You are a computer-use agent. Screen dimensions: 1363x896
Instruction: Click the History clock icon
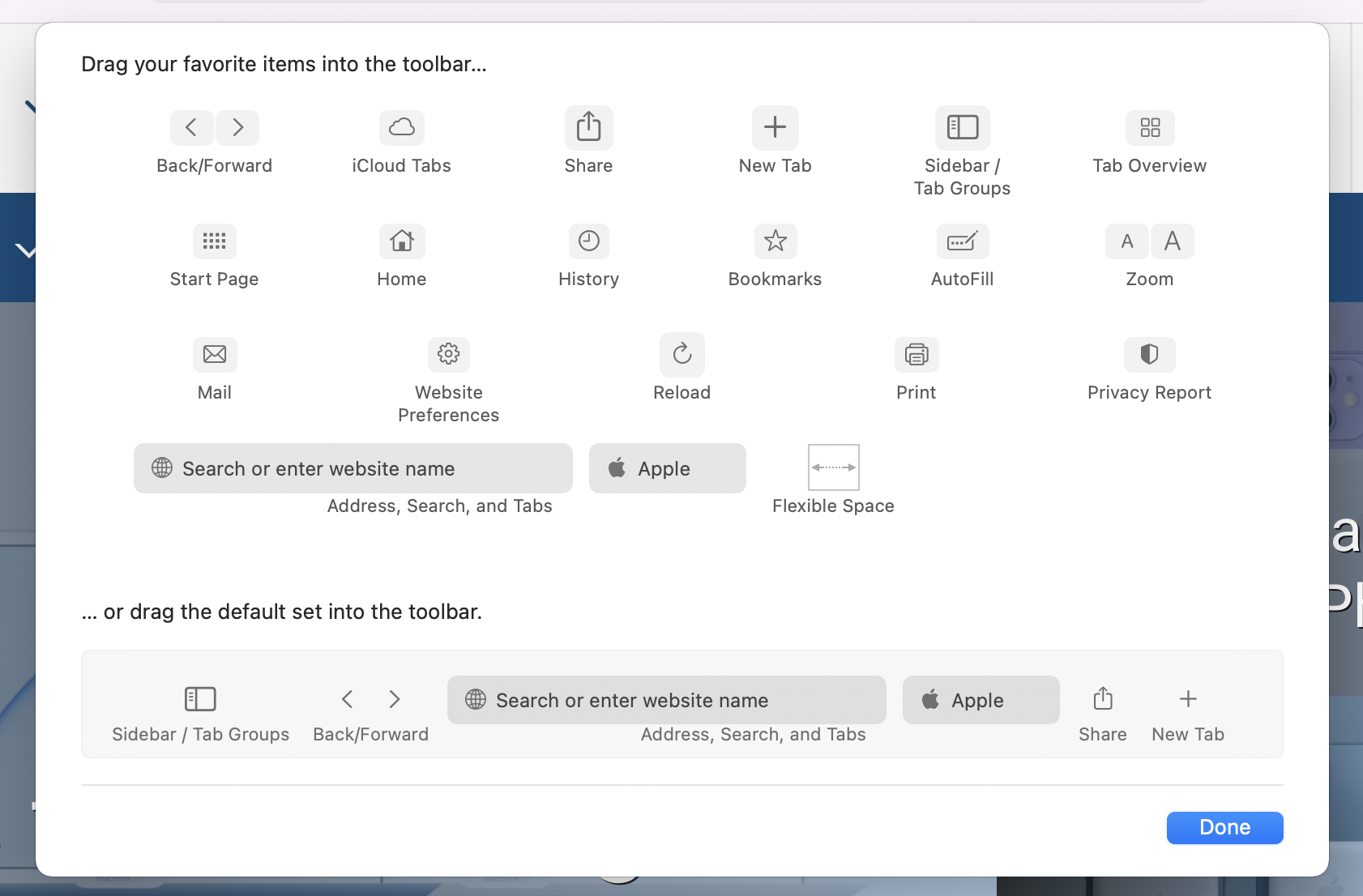588,241
